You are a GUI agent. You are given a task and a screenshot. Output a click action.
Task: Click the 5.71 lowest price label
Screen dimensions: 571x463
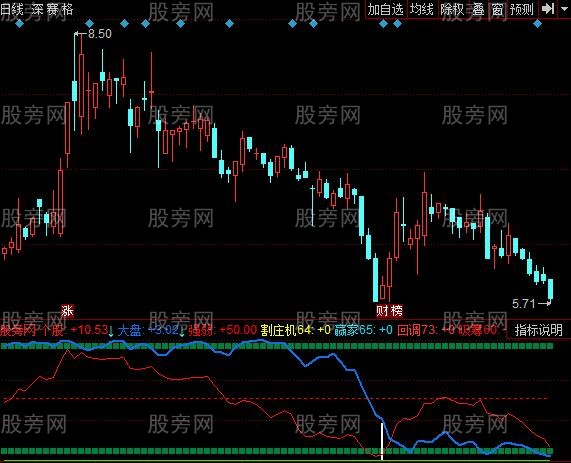click(524, 303)
